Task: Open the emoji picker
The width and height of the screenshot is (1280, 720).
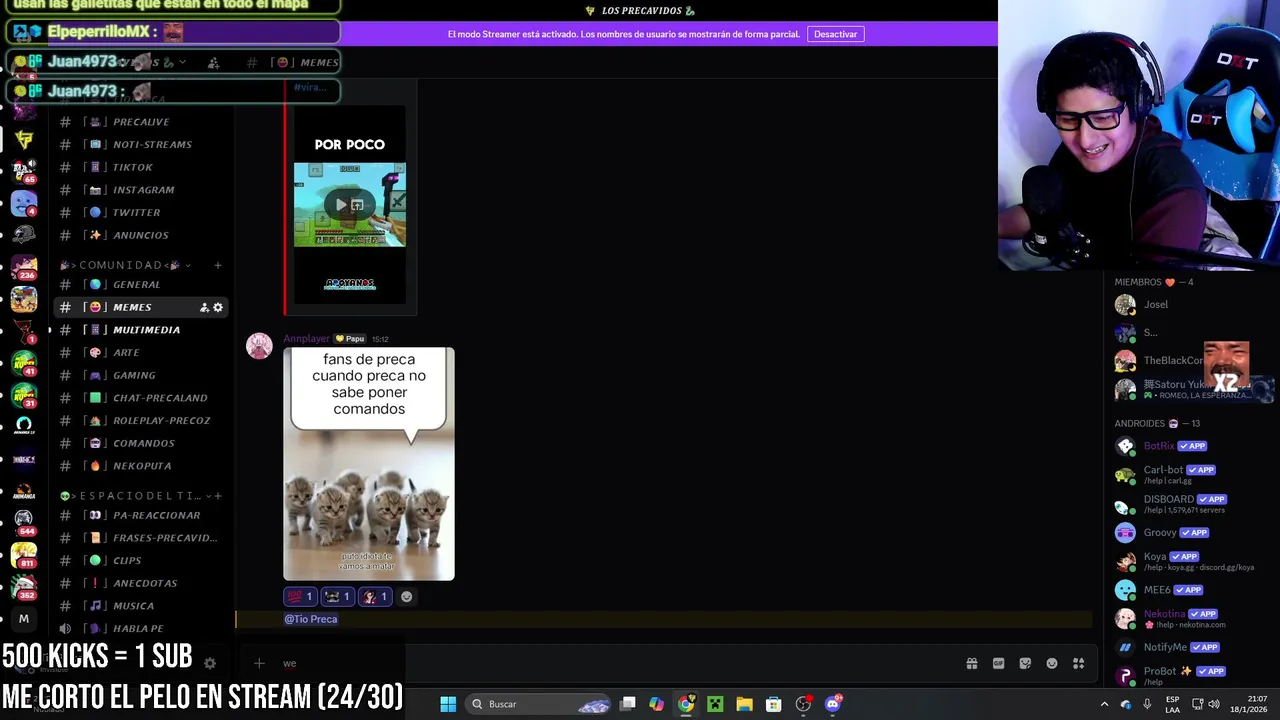Action: pos(1052,664)
